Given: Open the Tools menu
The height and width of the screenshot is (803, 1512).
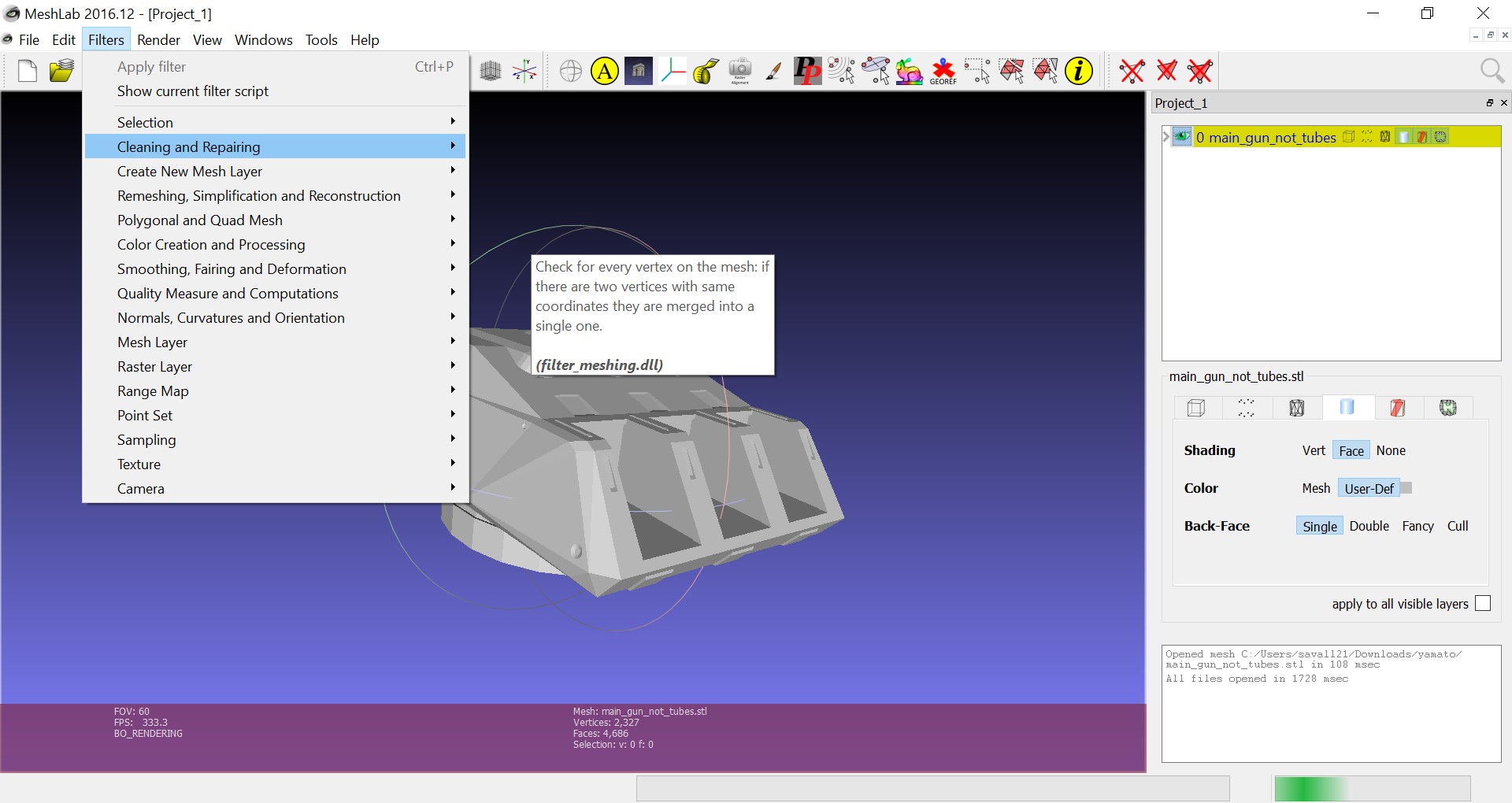Looking at the screenshot, I should point(321,39).
